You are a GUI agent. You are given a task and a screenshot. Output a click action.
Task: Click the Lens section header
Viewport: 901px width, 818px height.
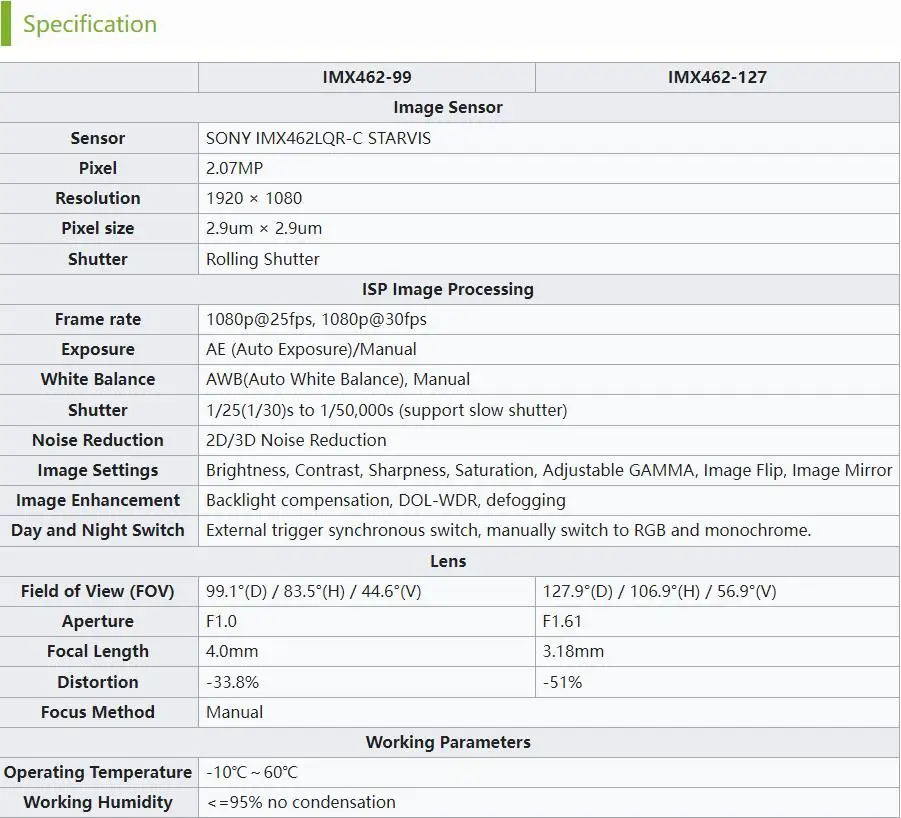point(448,561)
